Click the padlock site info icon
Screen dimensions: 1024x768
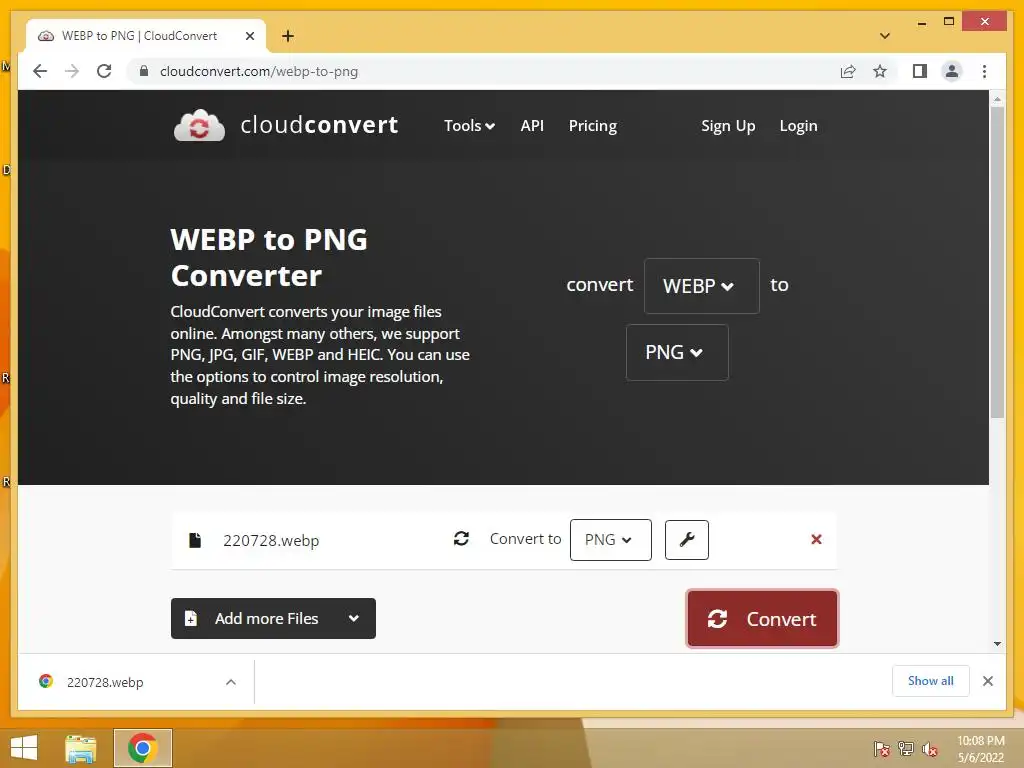point(144,71)
